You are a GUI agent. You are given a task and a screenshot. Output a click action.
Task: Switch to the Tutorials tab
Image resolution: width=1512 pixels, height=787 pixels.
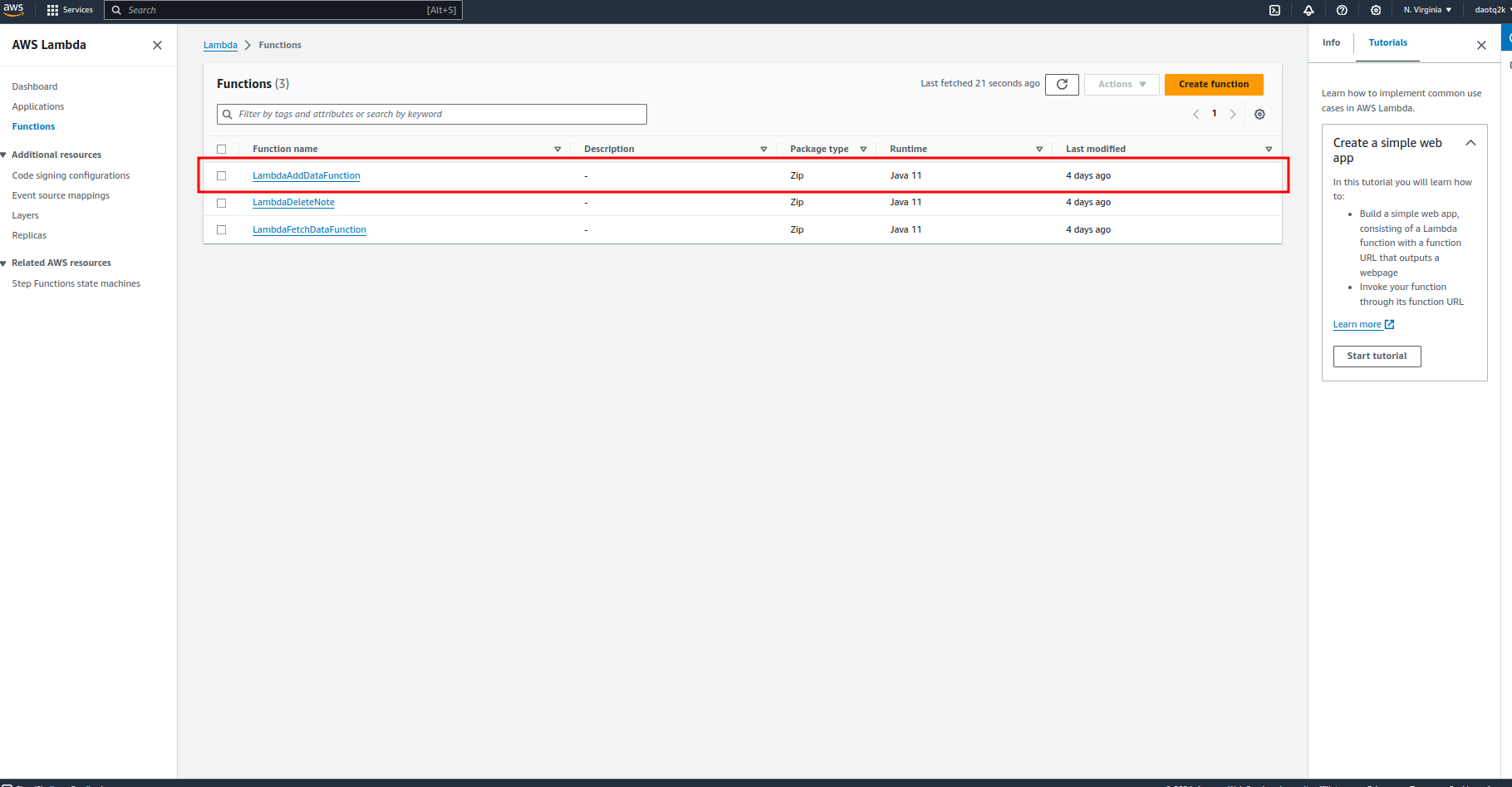[x=1387, y=42]
